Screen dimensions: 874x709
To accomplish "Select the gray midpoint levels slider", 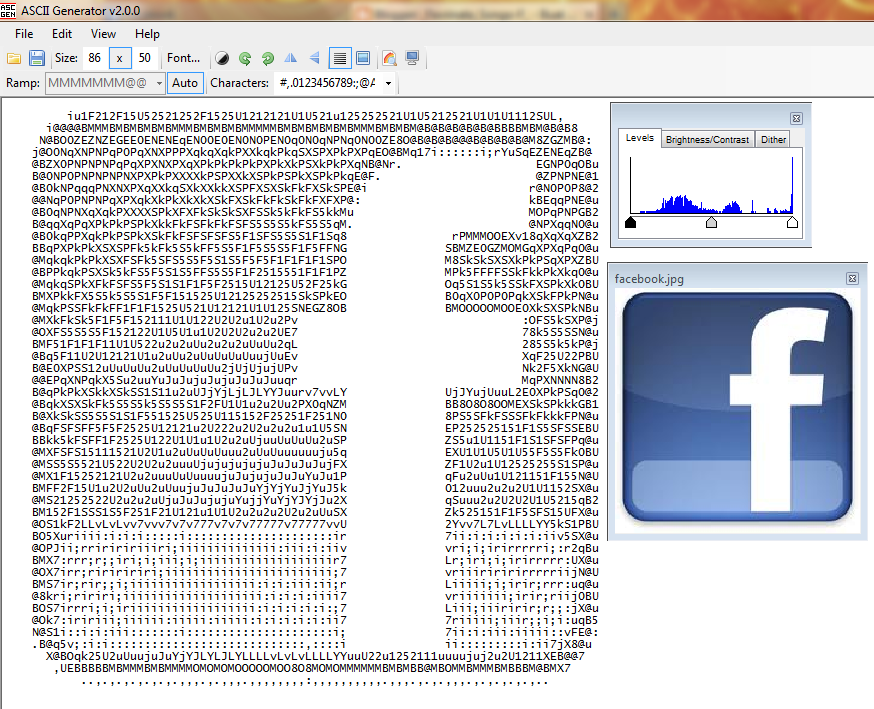I will (x=711, y=222).
